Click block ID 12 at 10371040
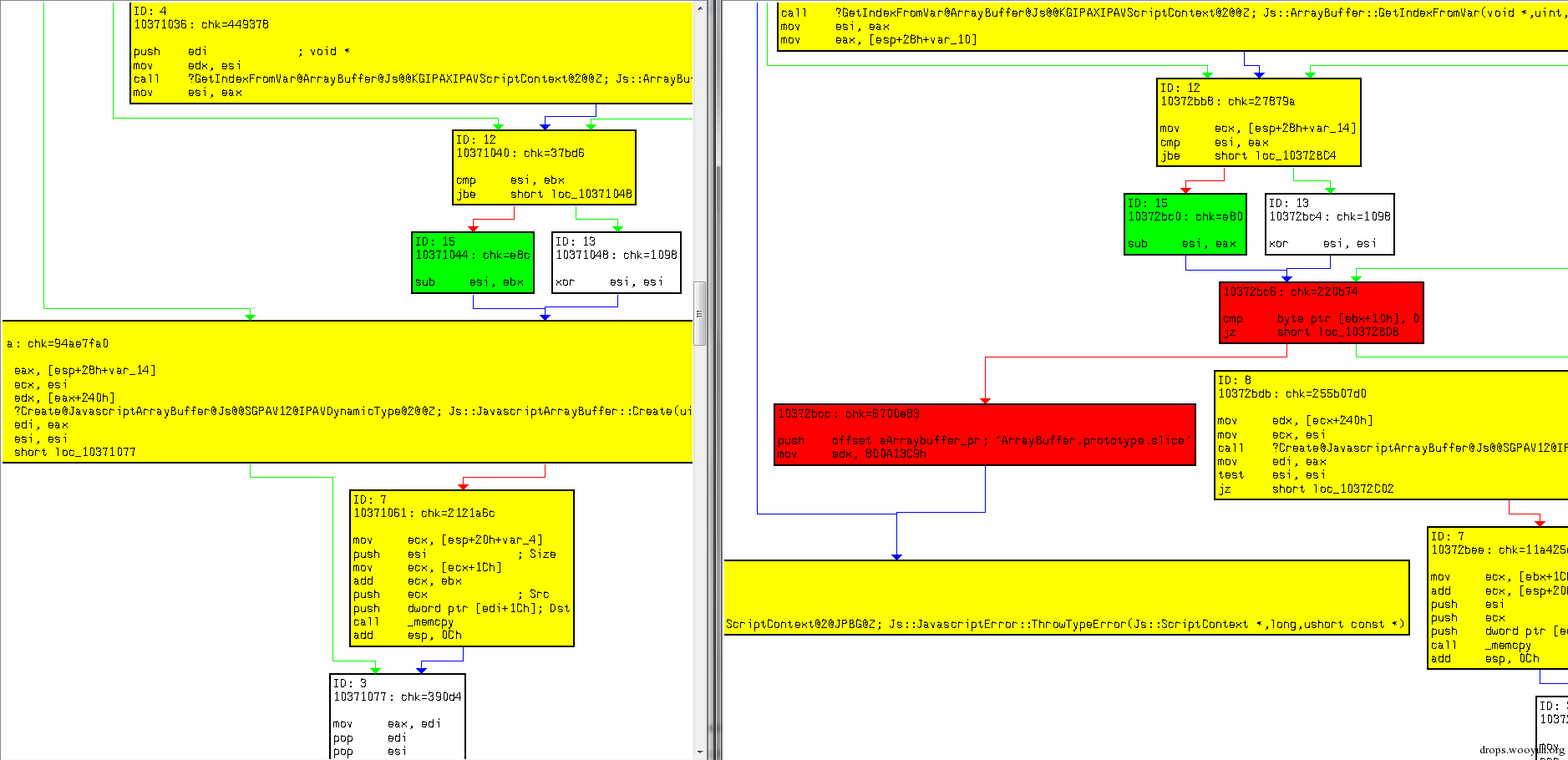 (543, 167)
